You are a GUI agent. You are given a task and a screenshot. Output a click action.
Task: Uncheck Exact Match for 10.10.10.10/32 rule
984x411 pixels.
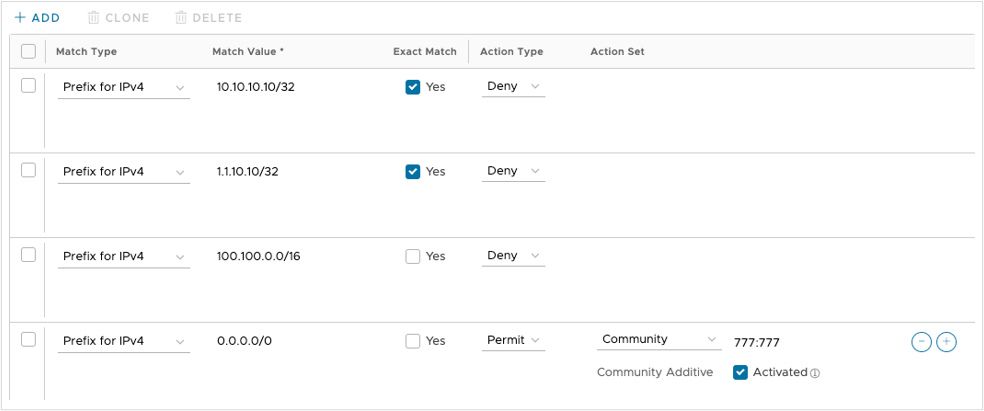413,87
